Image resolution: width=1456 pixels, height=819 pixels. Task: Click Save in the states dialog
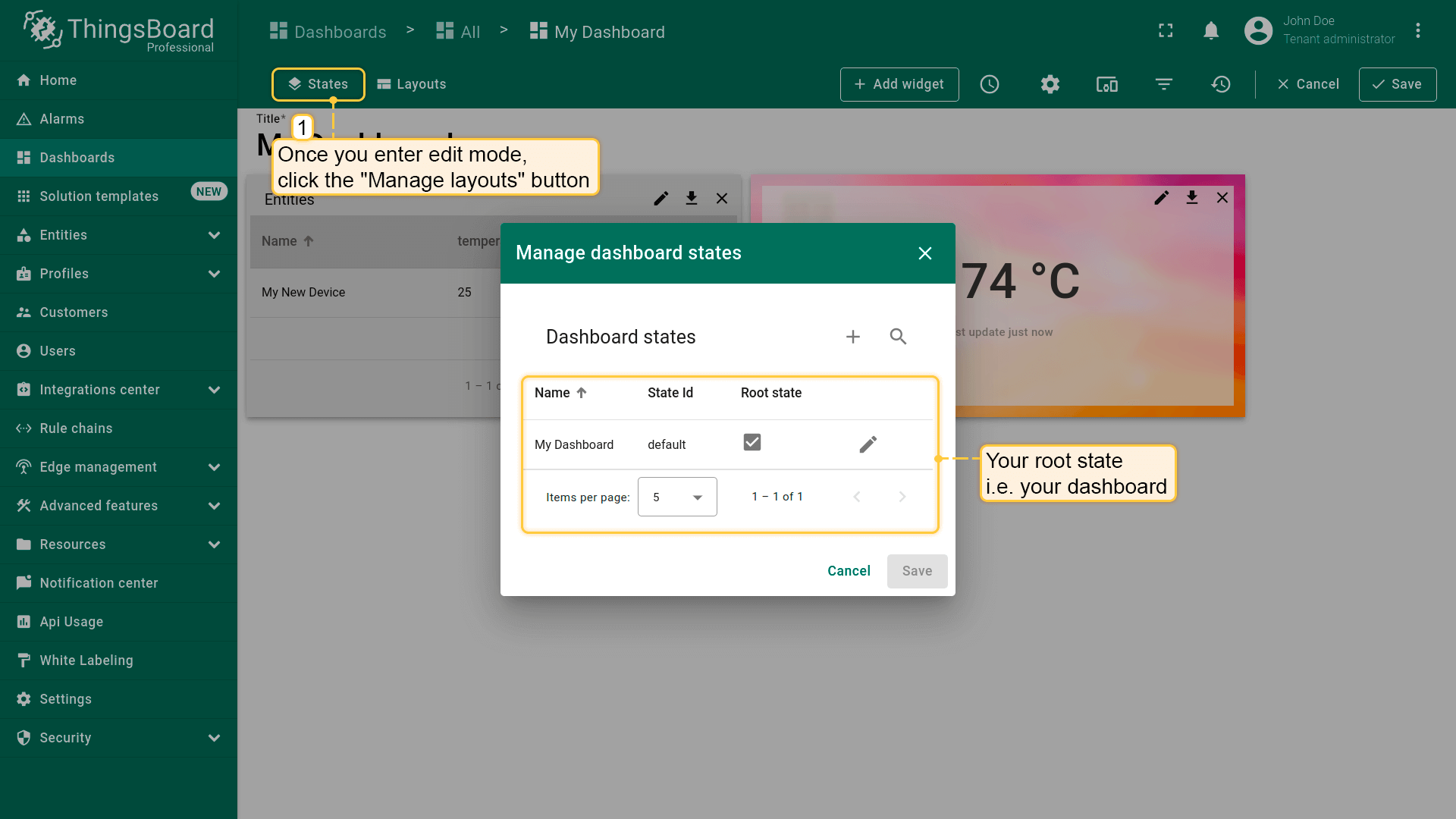918,571
